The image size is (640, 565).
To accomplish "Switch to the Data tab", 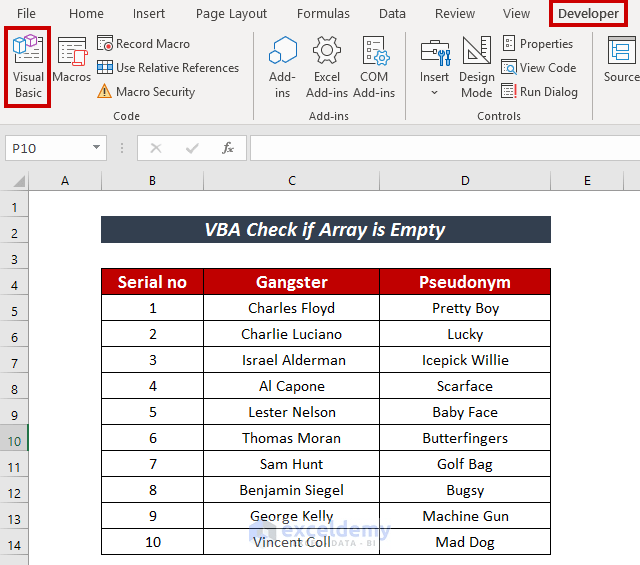I will coord(392,13).
